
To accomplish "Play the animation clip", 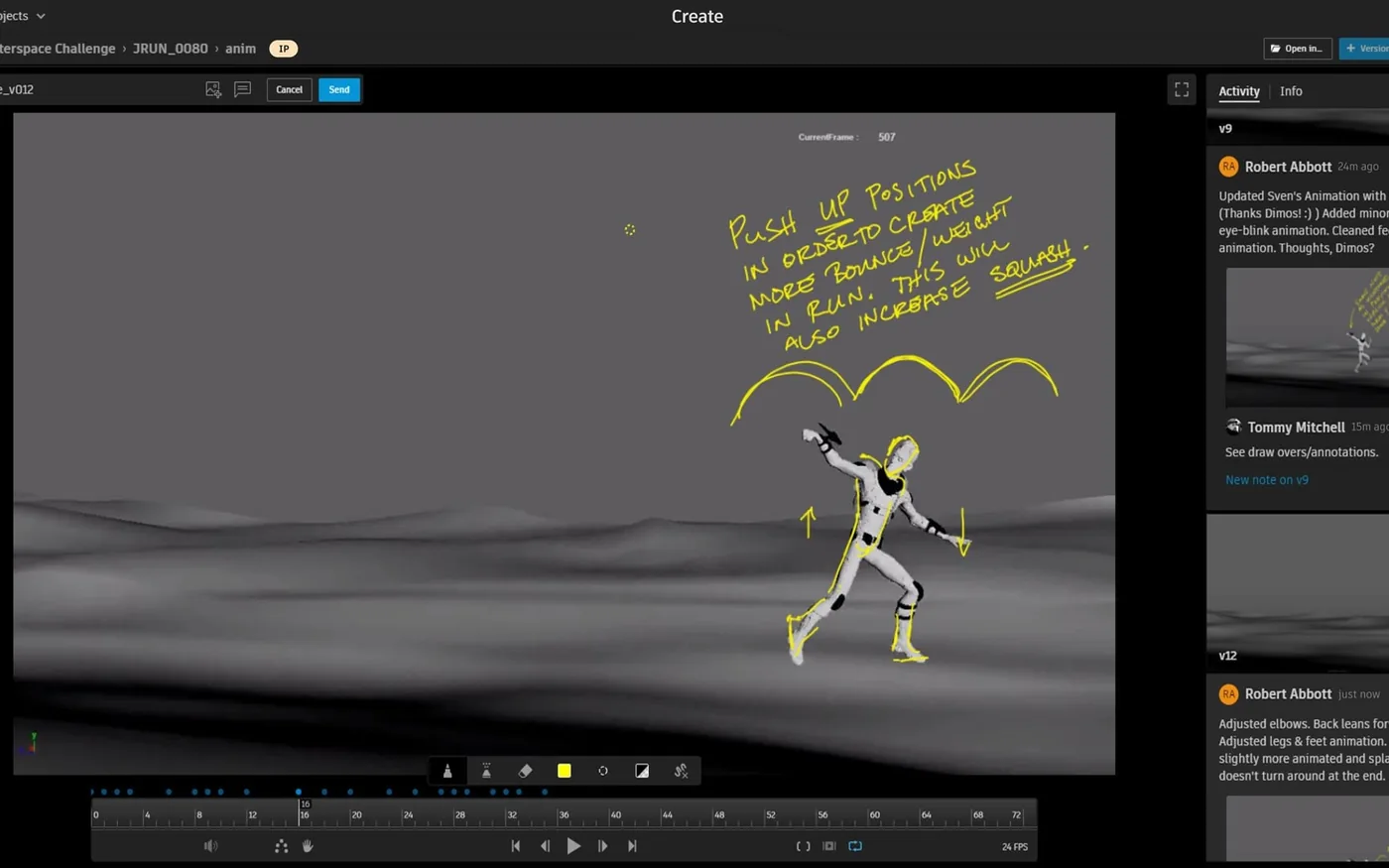I will pyautogui.click(x=573, y=846).
